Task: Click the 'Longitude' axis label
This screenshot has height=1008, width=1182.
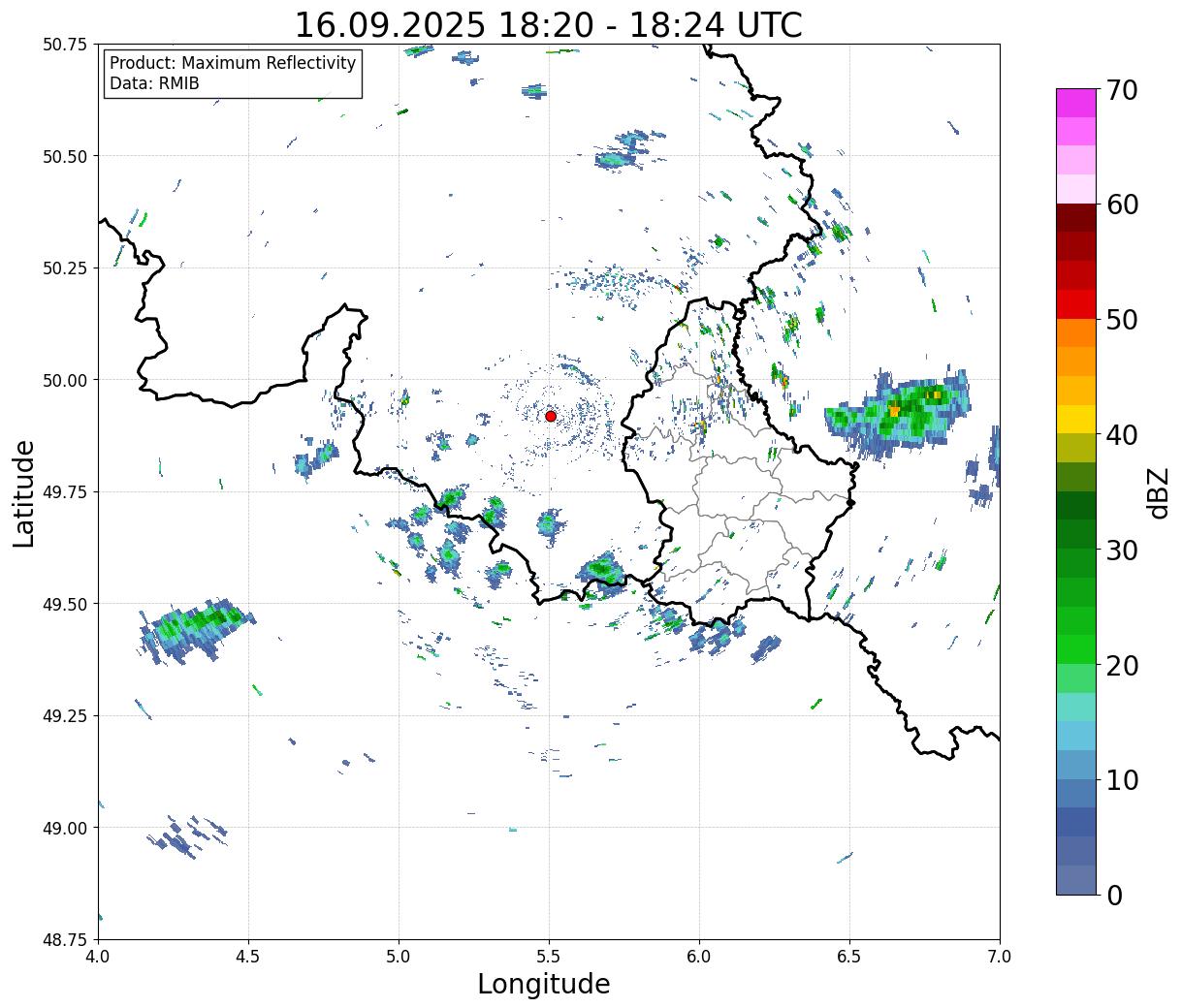Action: coord(544,984)
